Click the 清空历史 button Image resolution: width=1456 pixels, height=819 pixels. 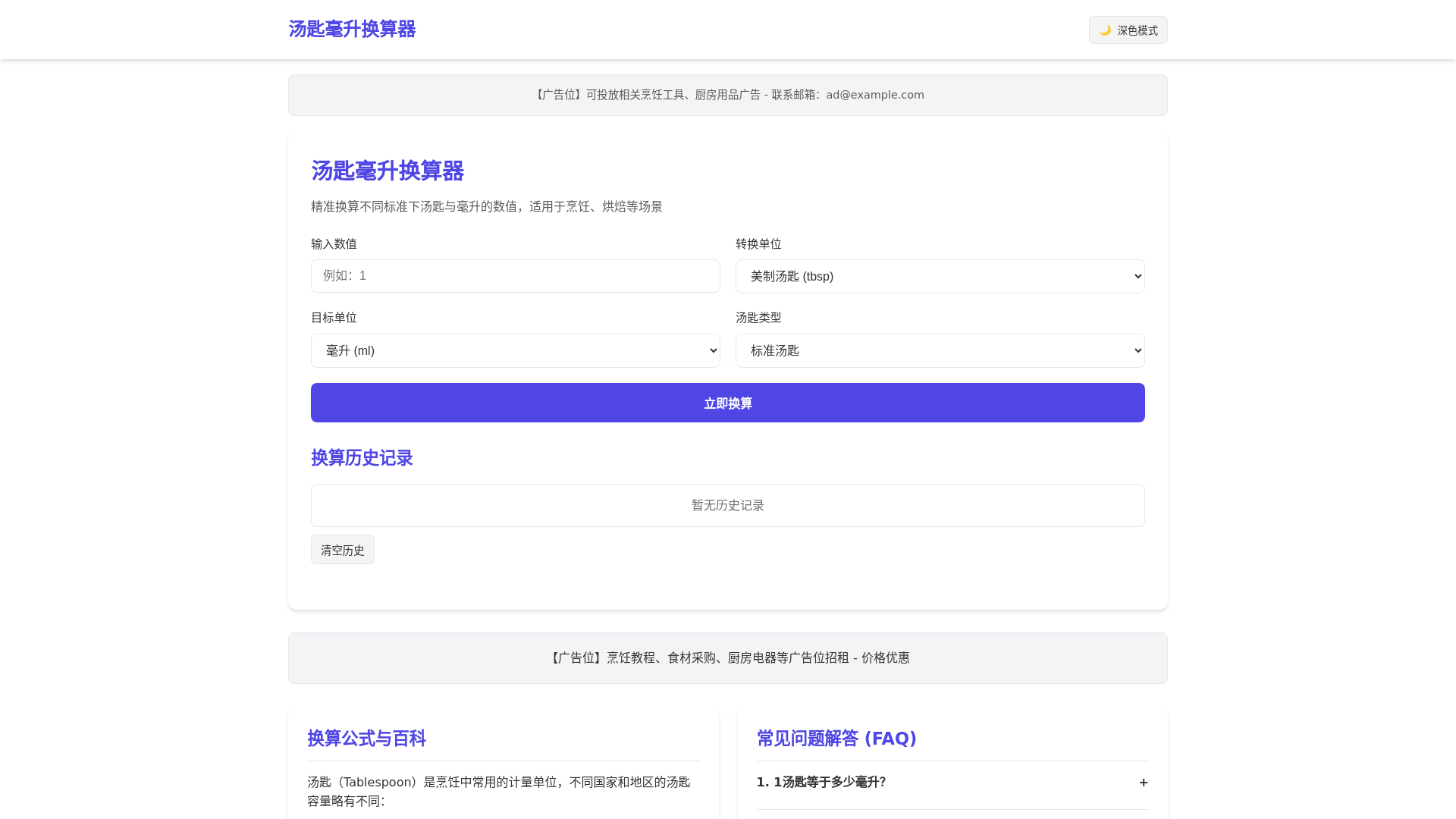point(343,550)
